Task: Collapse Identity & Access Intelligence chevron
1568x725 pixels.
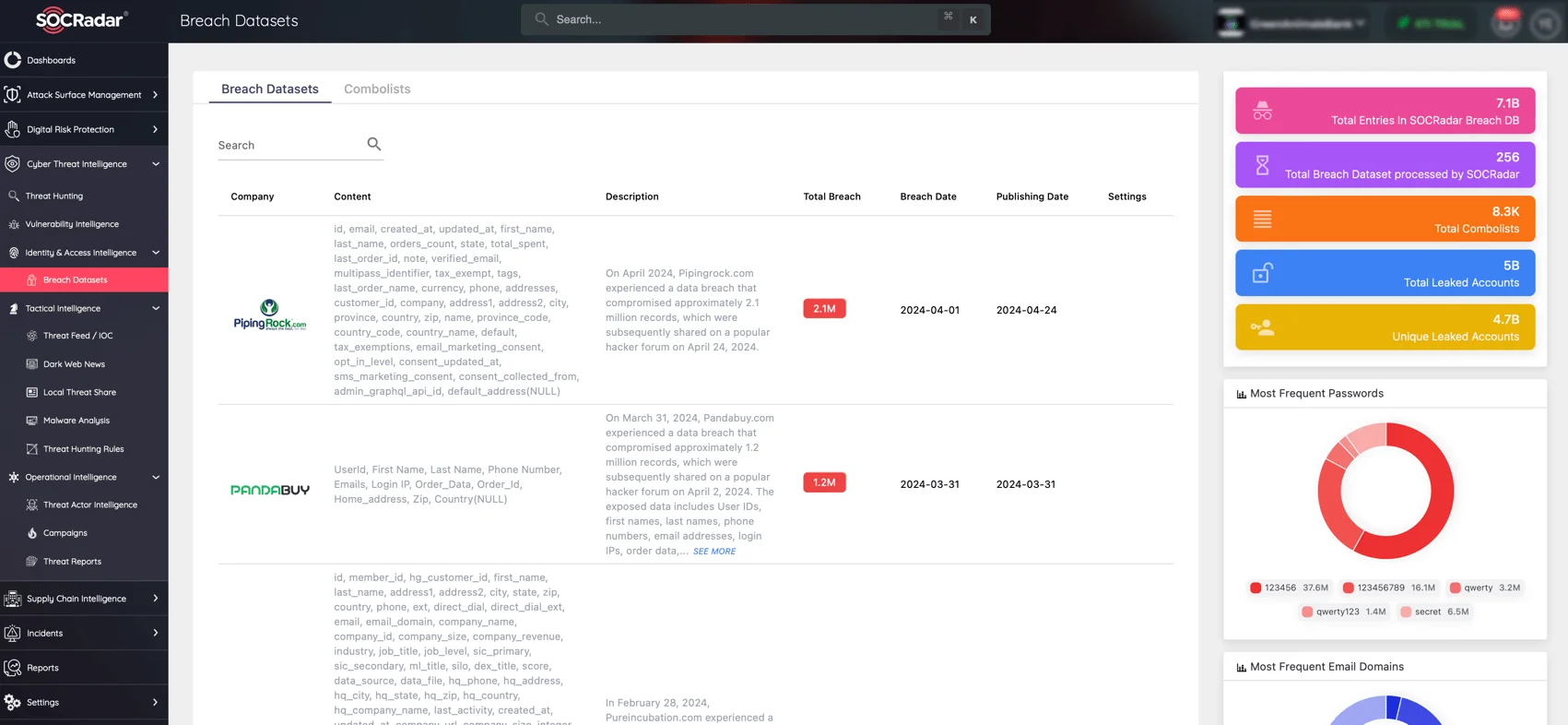Action: [x=155, y=253]
